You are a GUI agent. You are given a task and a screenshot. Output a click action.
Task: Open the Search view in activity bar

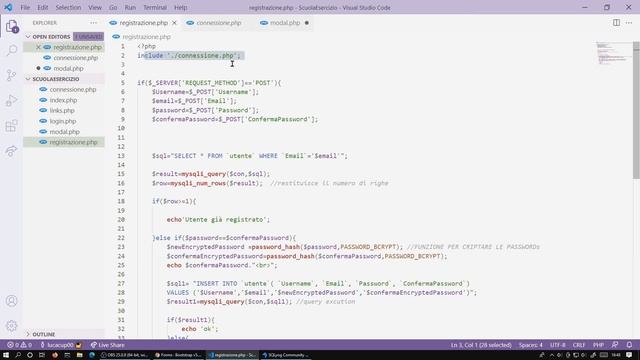12,50
